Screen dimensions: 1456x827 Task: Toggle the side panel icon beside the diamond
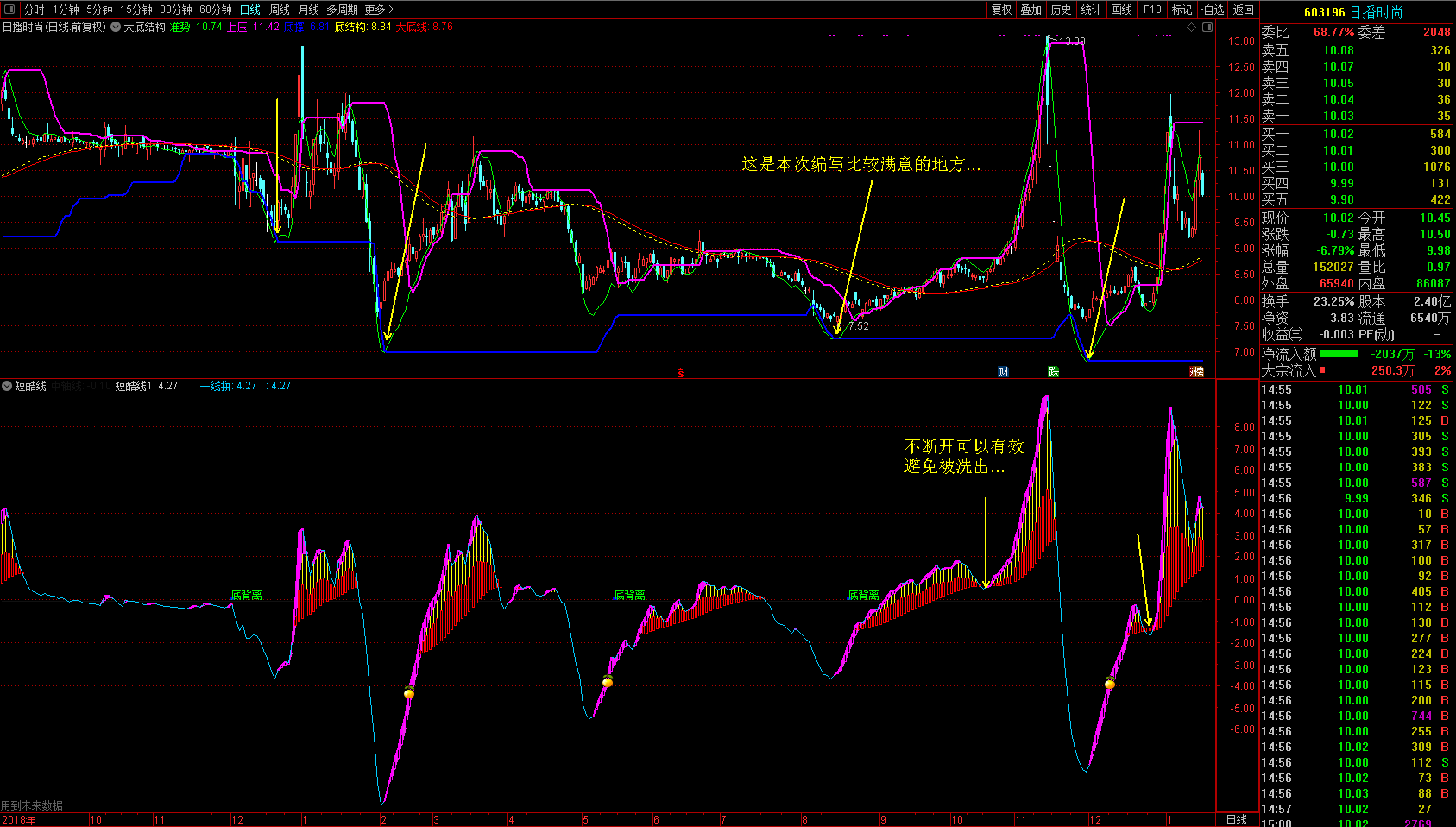point(1207,27)
